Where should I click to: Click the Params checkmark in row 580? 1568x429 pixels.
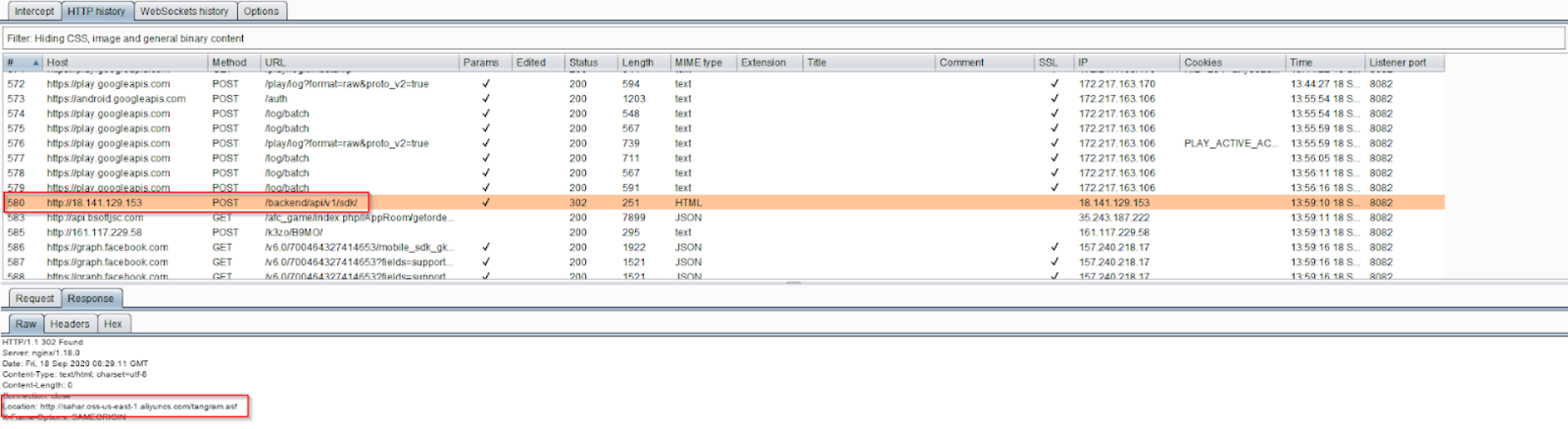pos(485,203)
